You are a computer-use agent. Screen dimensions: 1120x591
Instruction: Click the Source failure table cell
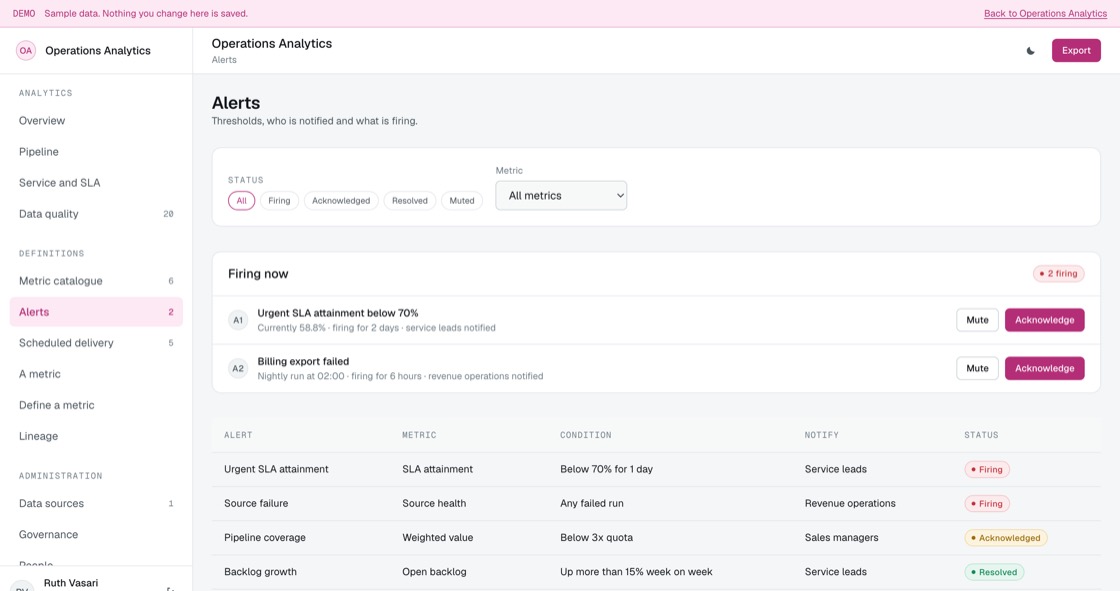coord(256,504)
